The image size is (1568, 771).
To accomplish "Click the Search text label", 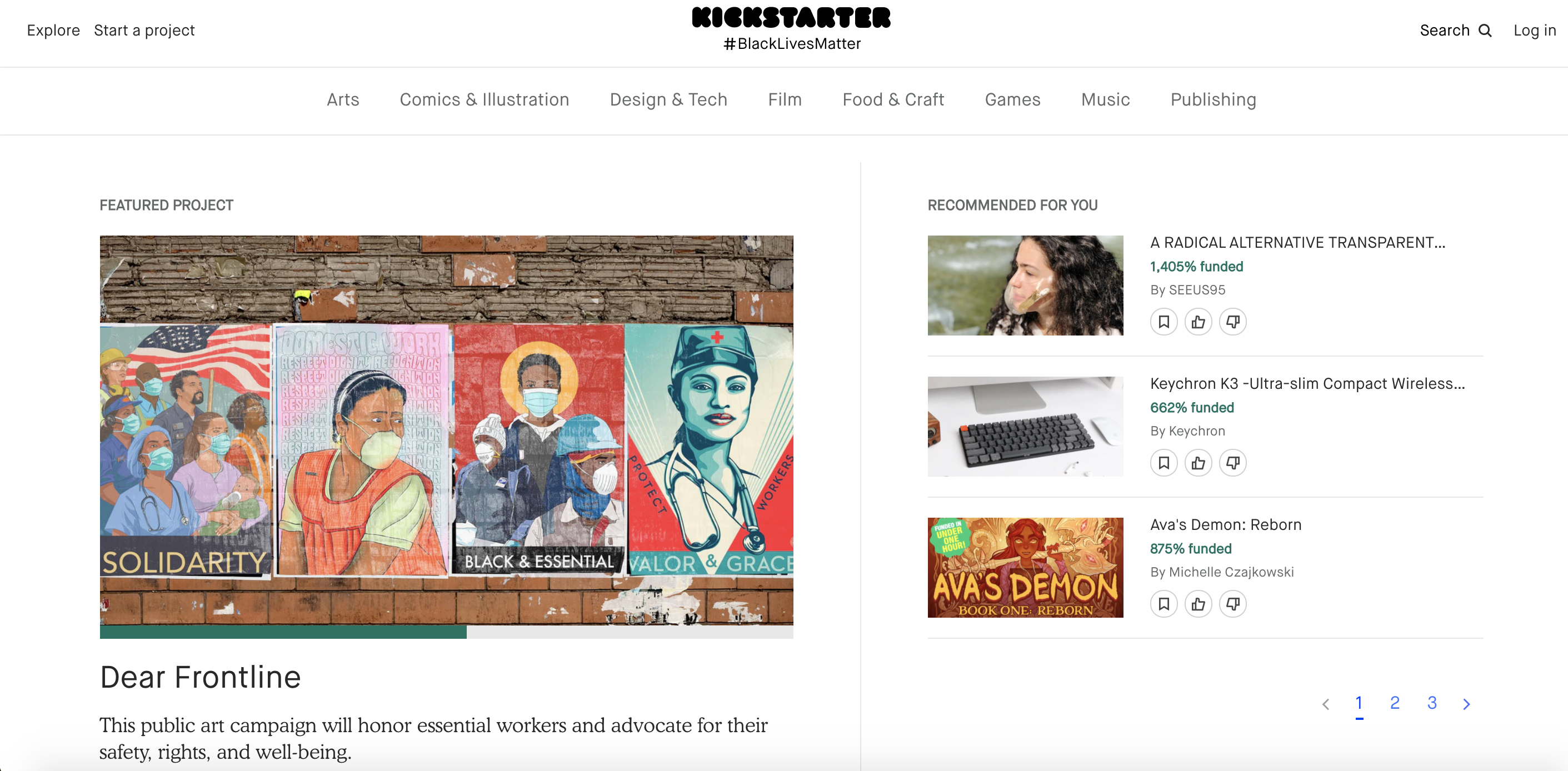I will pos(1445,31).
